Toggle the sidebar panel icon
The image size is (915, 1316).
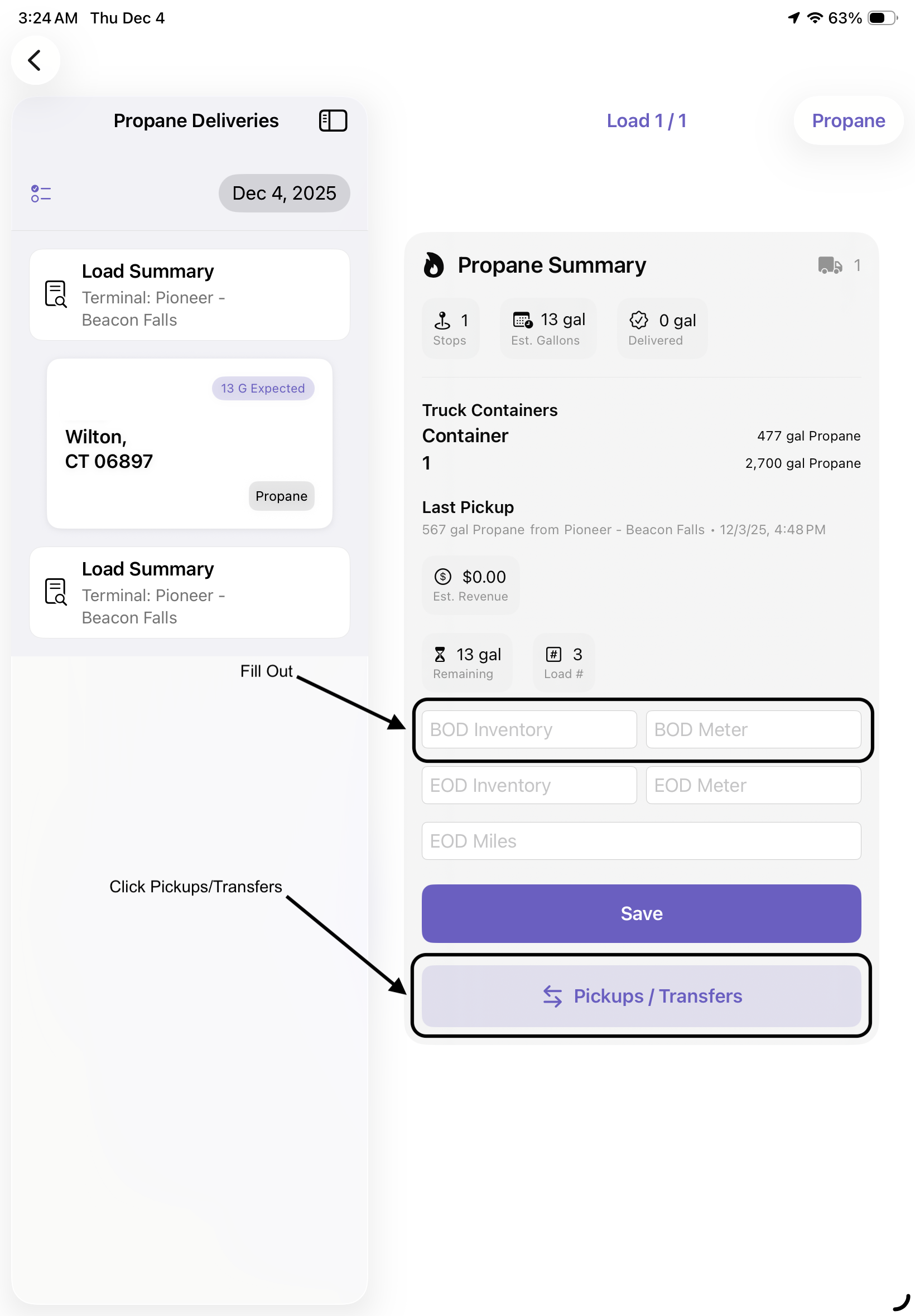tap(333, 121)
